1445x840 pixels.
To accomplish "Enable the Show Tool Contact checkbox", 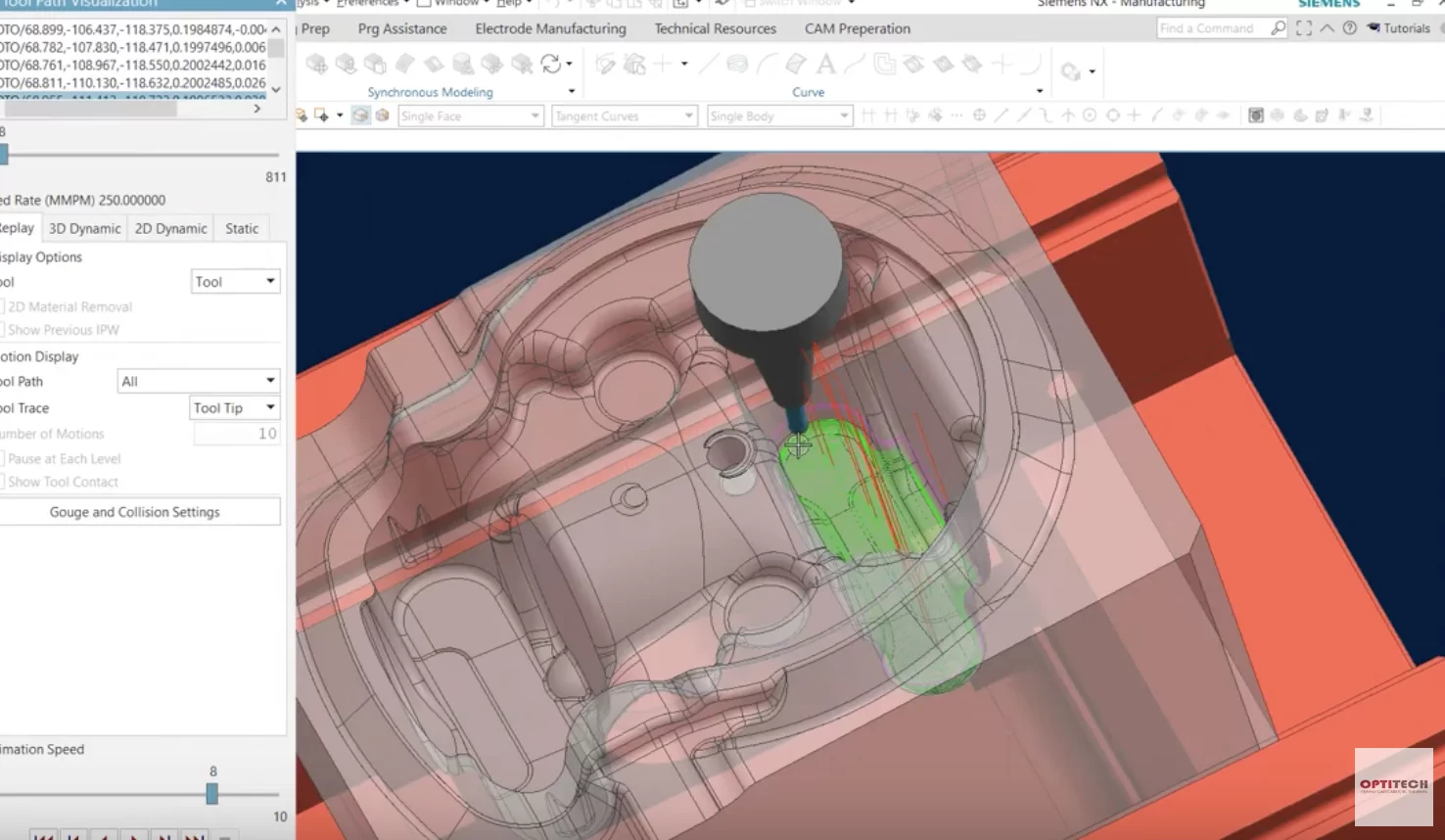I will 1,482.
